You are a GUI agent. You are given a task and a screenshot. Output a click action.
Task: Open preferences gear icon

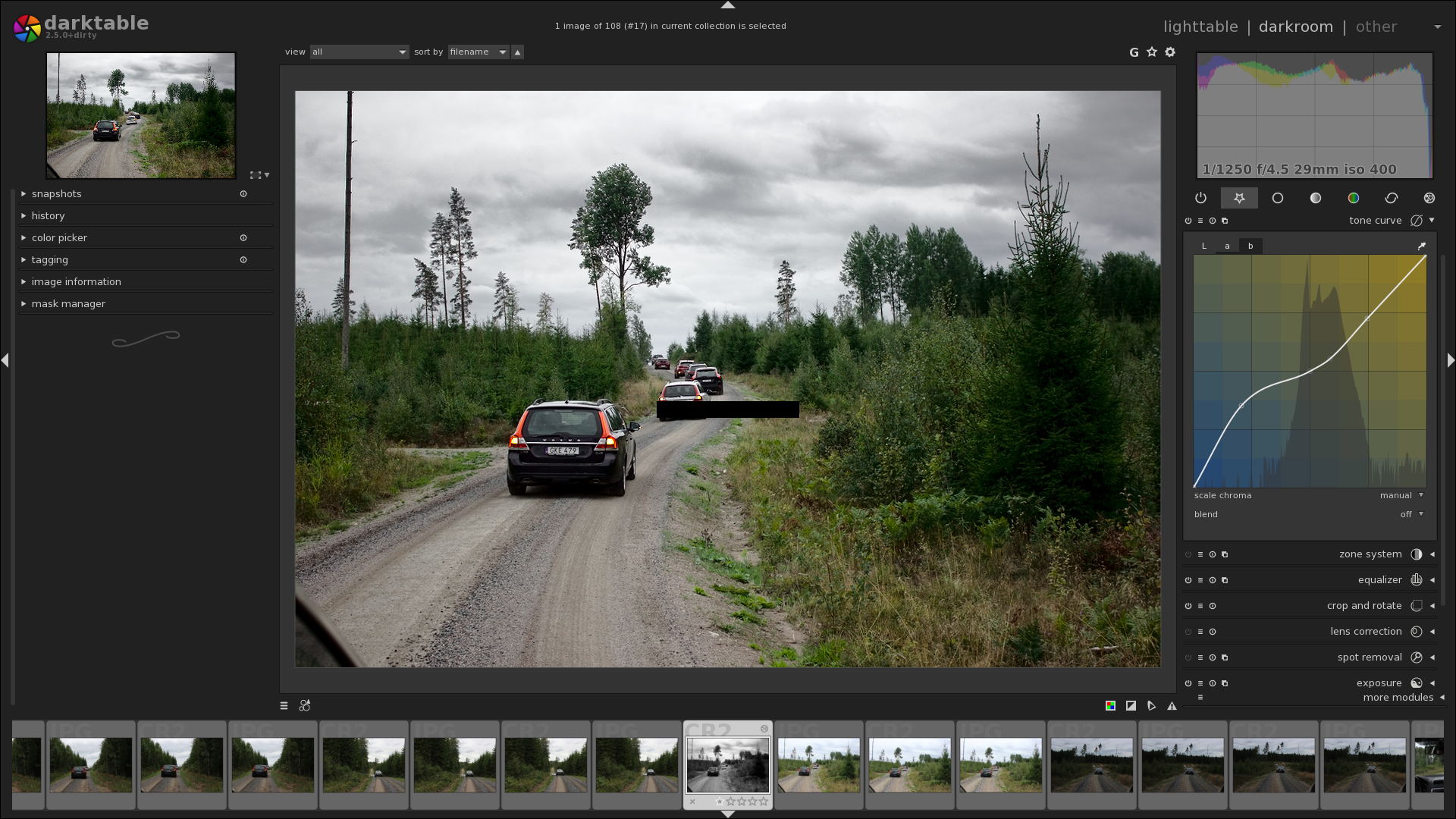click(x=1170, y=52)
